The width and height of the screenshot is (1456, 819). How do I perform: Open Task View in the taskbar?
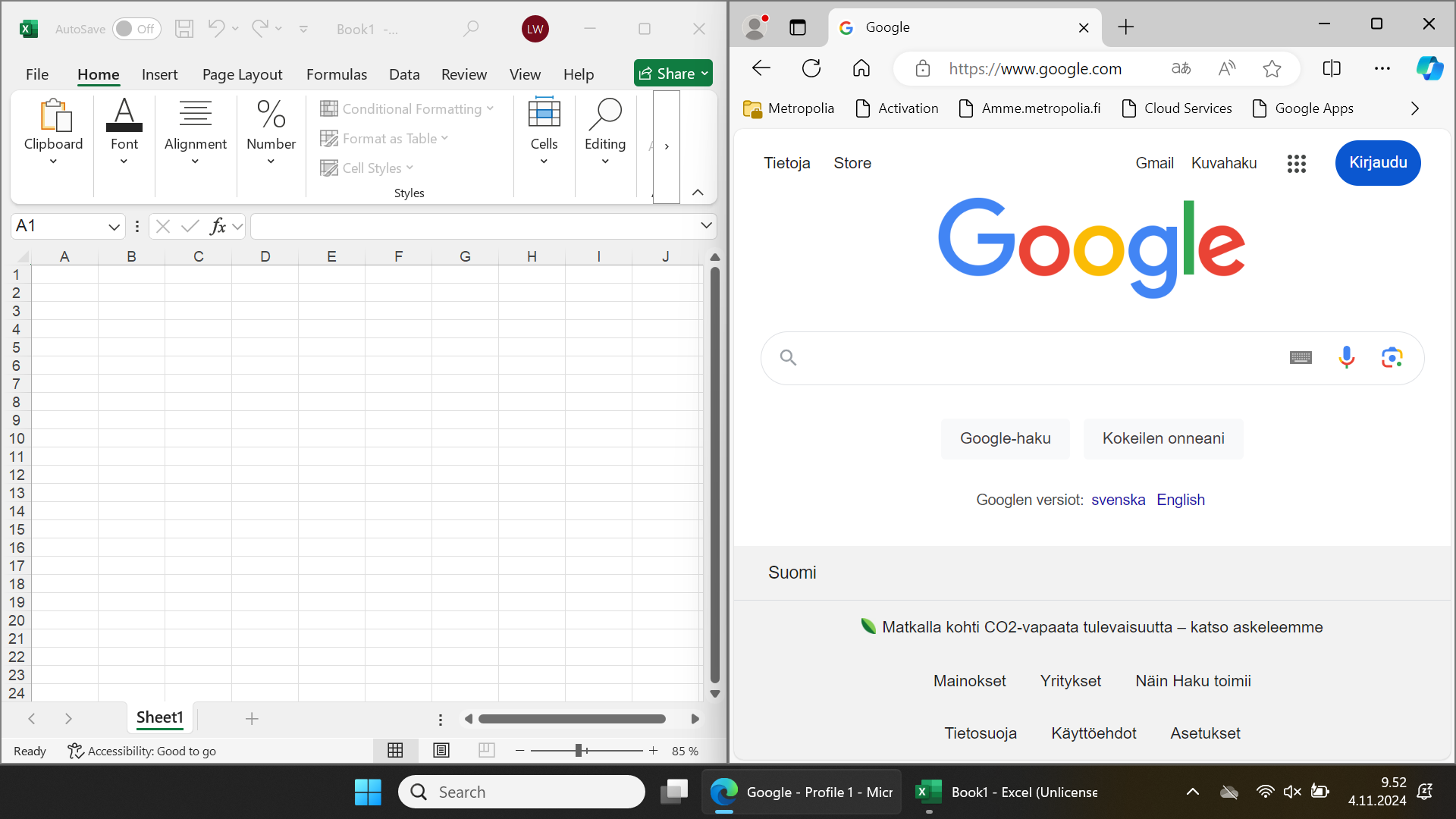pyautogui.click(x=673, y=792)
